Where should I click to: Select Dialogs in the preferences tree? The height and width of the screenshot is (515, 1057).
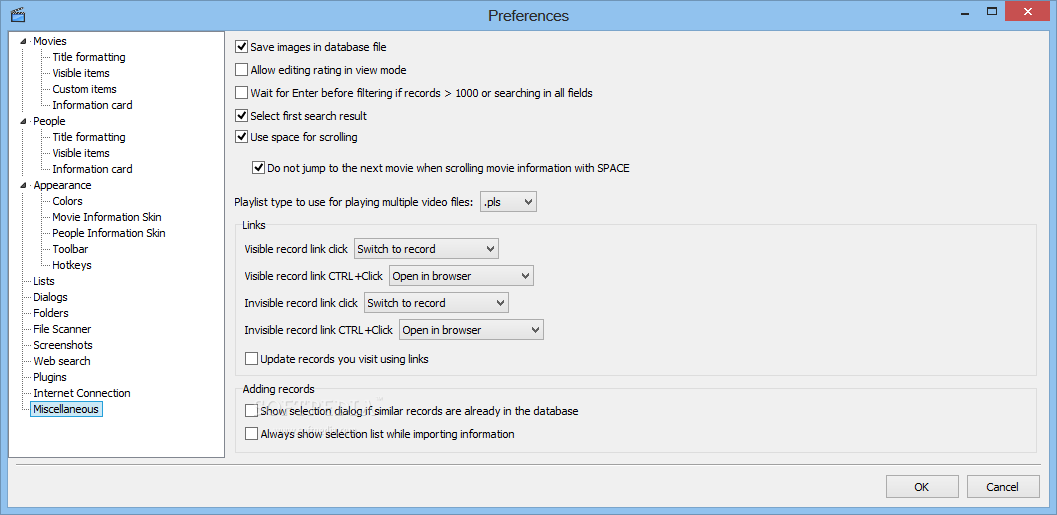(x=51, y=297)
